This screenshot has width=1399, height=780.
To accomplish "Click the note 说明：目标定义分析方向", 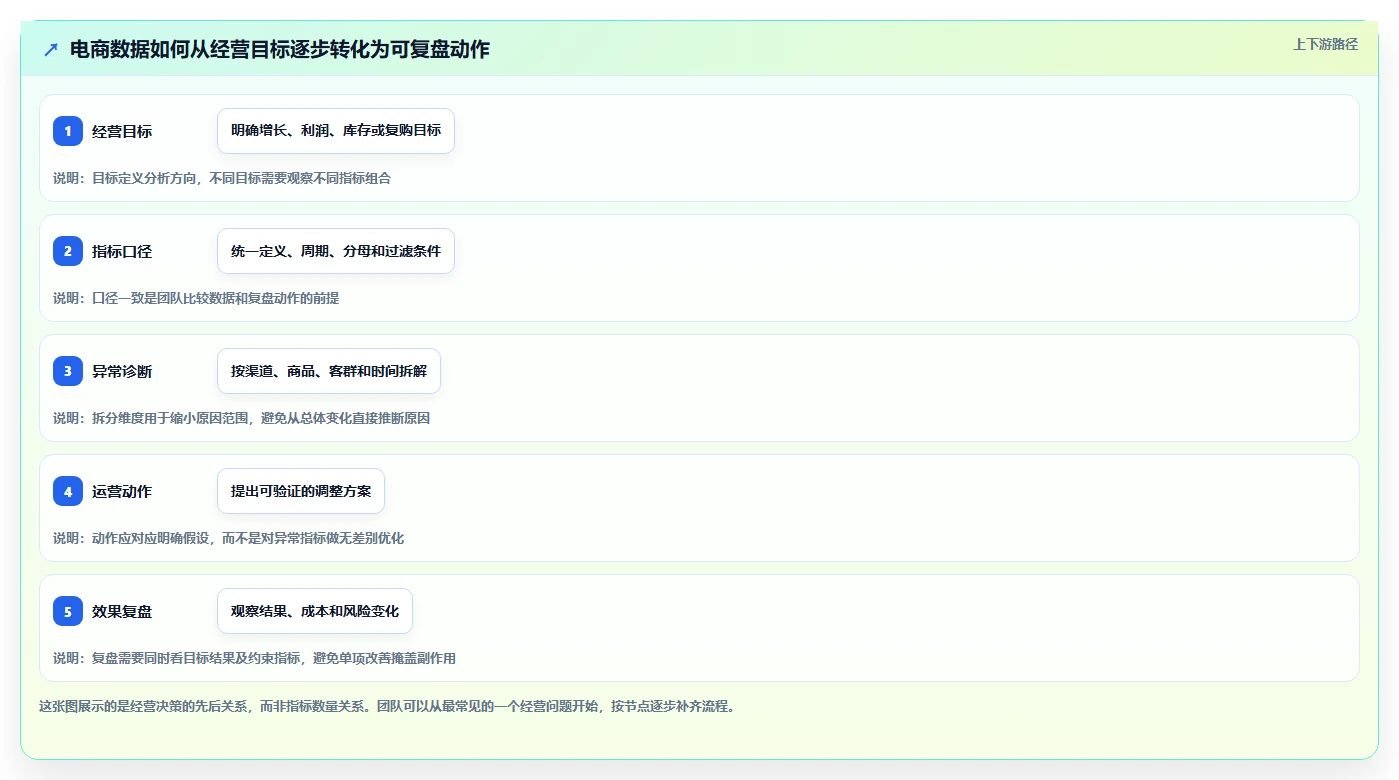I will pos(222,178).
